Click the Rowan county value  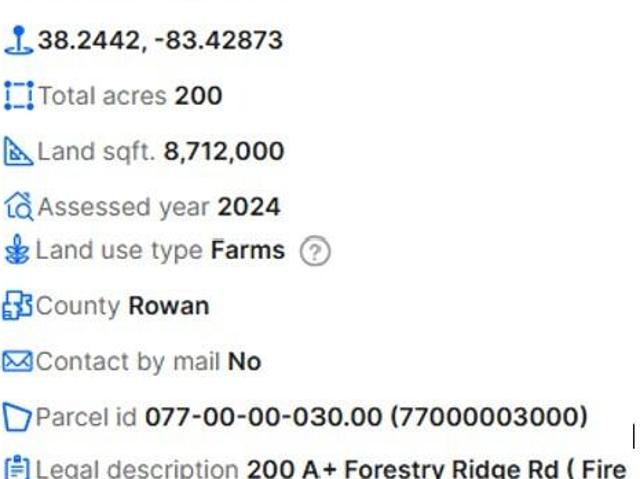169,306
